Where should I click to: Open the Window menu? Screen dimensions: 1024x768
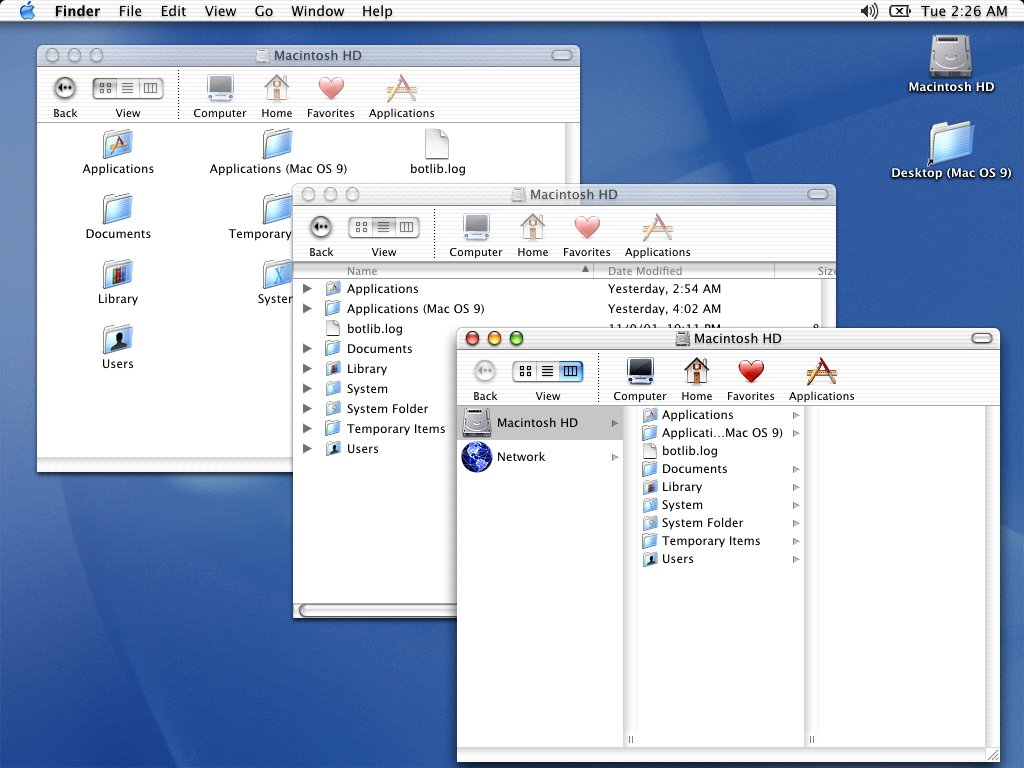coord(317,11)
